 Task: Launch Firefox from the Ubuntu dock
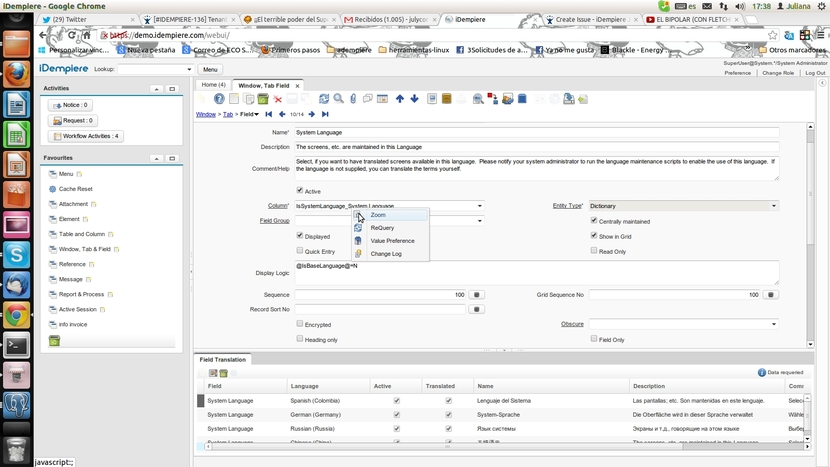click(x=15, y=75)
